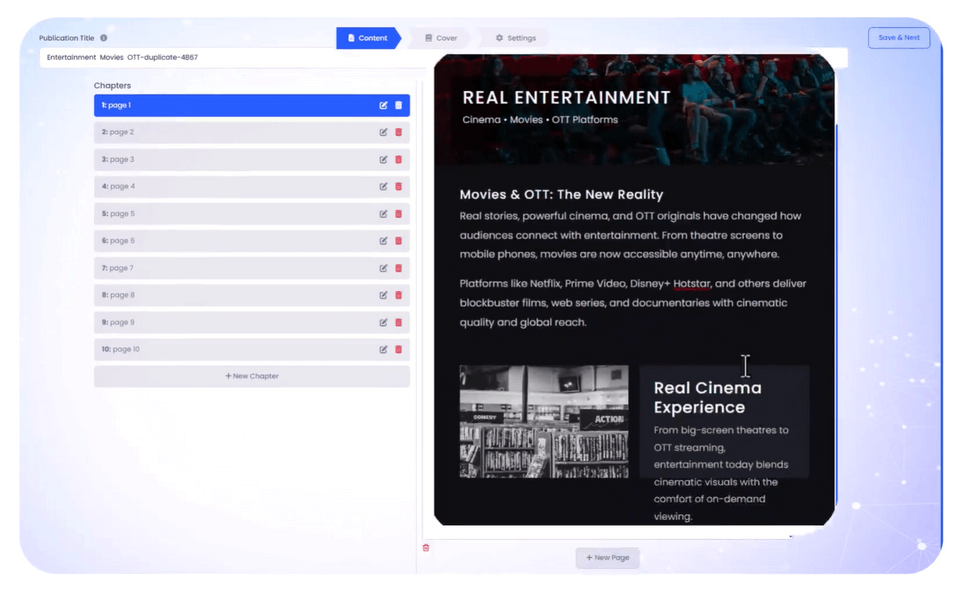Remove page 3 chapter via trash icon
The image size is (960, 590).
[x=399, y=160]
